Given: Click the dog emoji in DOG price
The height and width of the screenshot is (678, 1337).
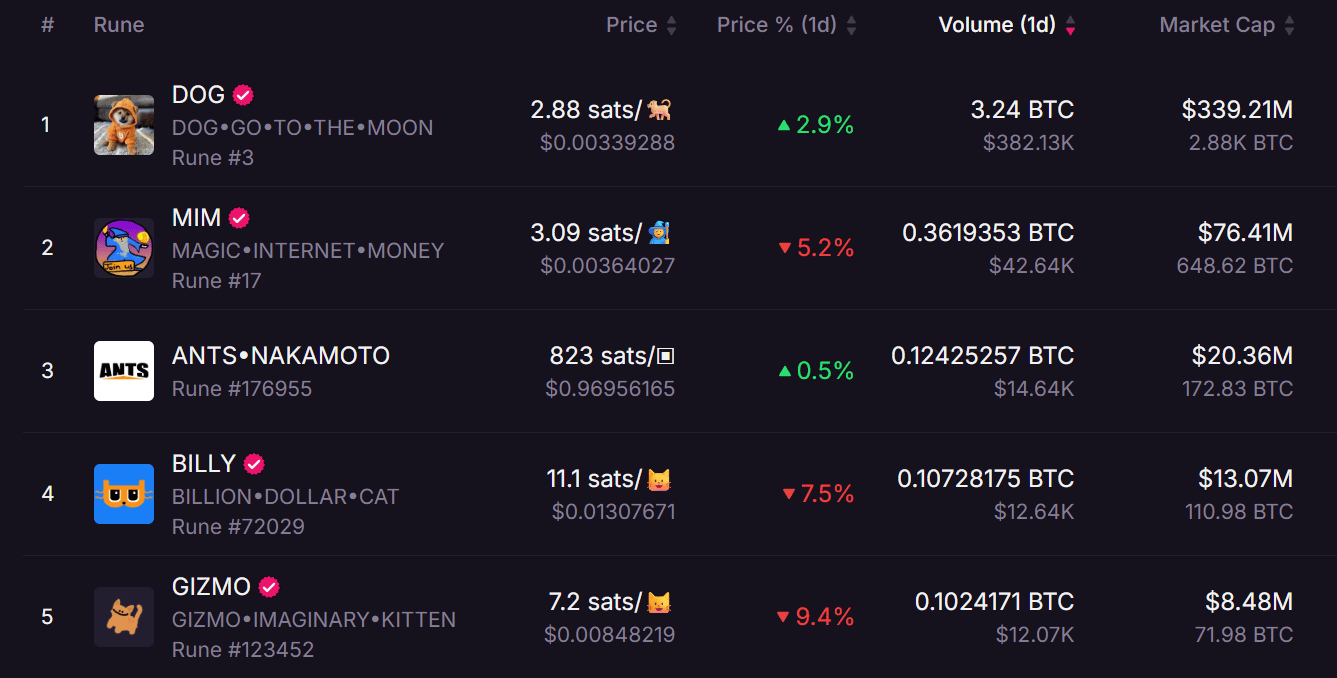Looking at the screenshot, I should coord(660,110).
